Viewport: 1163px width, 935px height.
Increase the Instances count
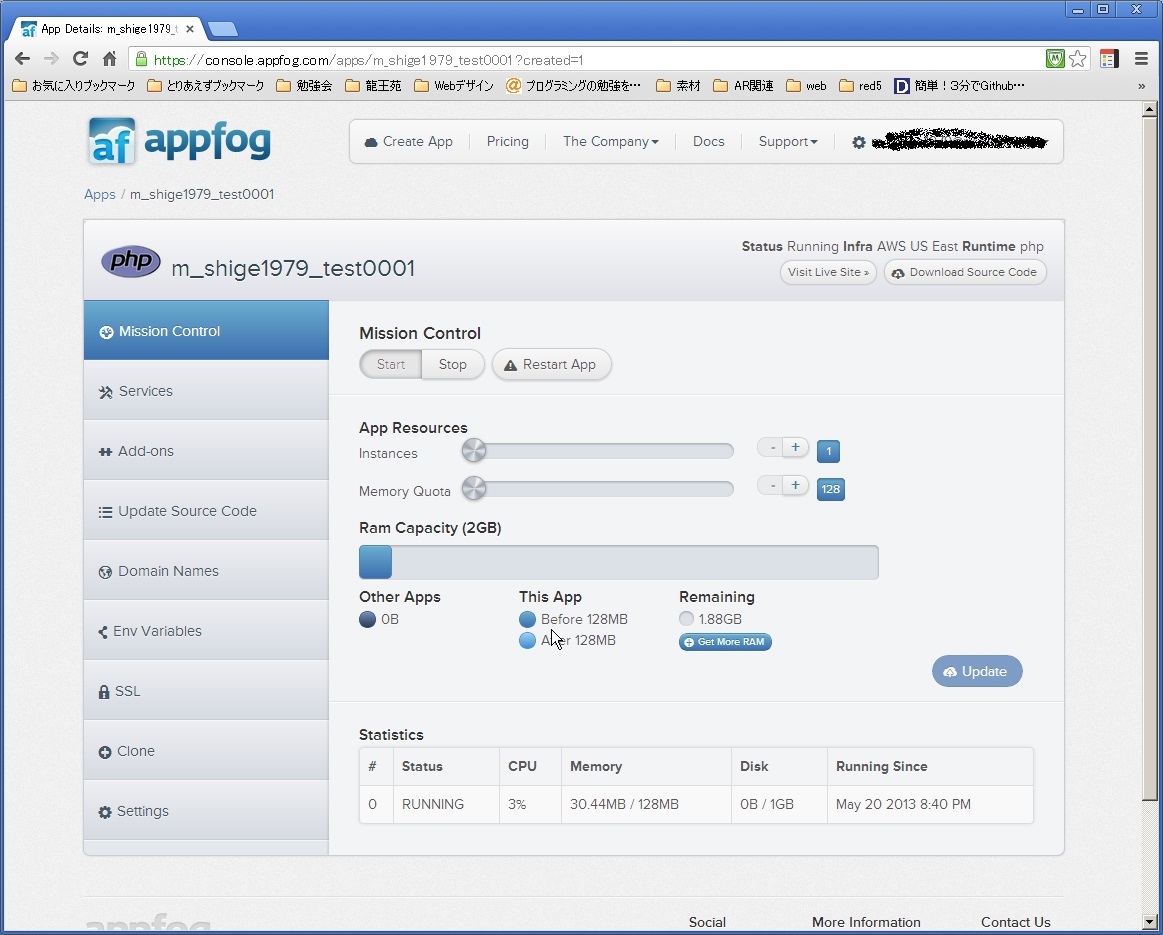click(795, 447)
